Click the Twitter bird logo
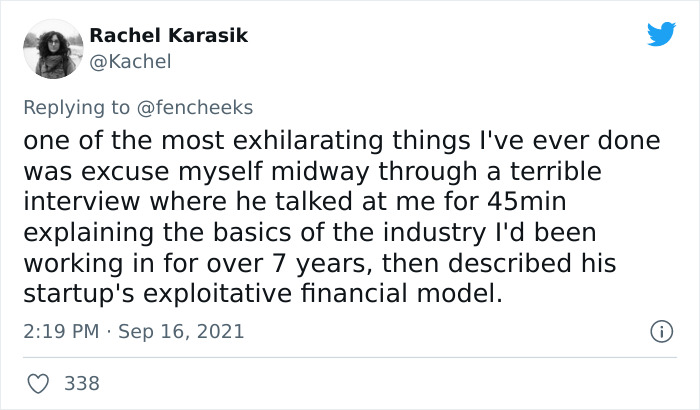700x410 pixels. coord(661,35)
